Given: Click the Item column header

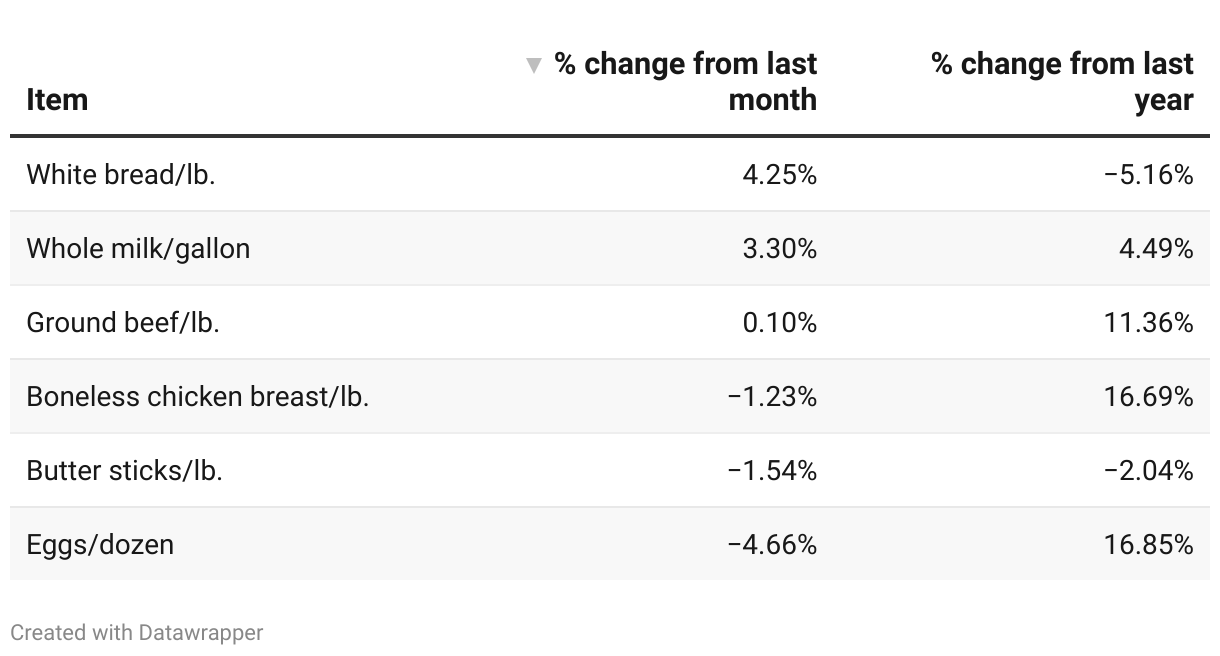Looking at the screenshot, I should coord(57,100).
